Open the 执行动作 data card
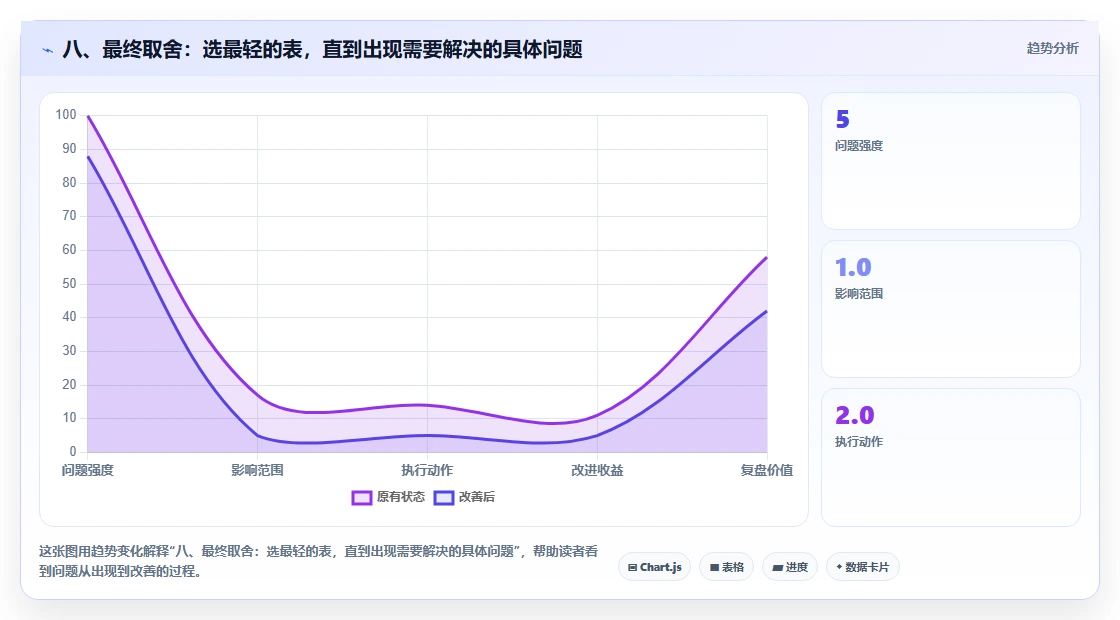The width and height of the screenshot is (1120, 620). (x=951, y=457)
